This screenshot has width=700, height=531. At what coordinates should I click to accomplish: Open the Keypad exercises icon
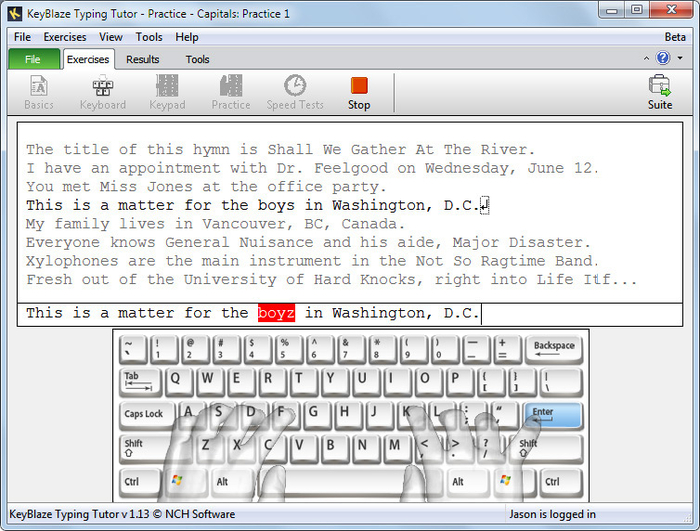coord(167,92)
